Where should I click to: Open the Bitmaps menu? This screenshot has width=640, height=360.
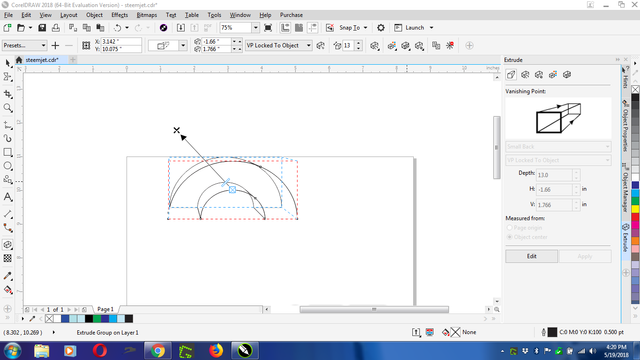coord(147,15)
